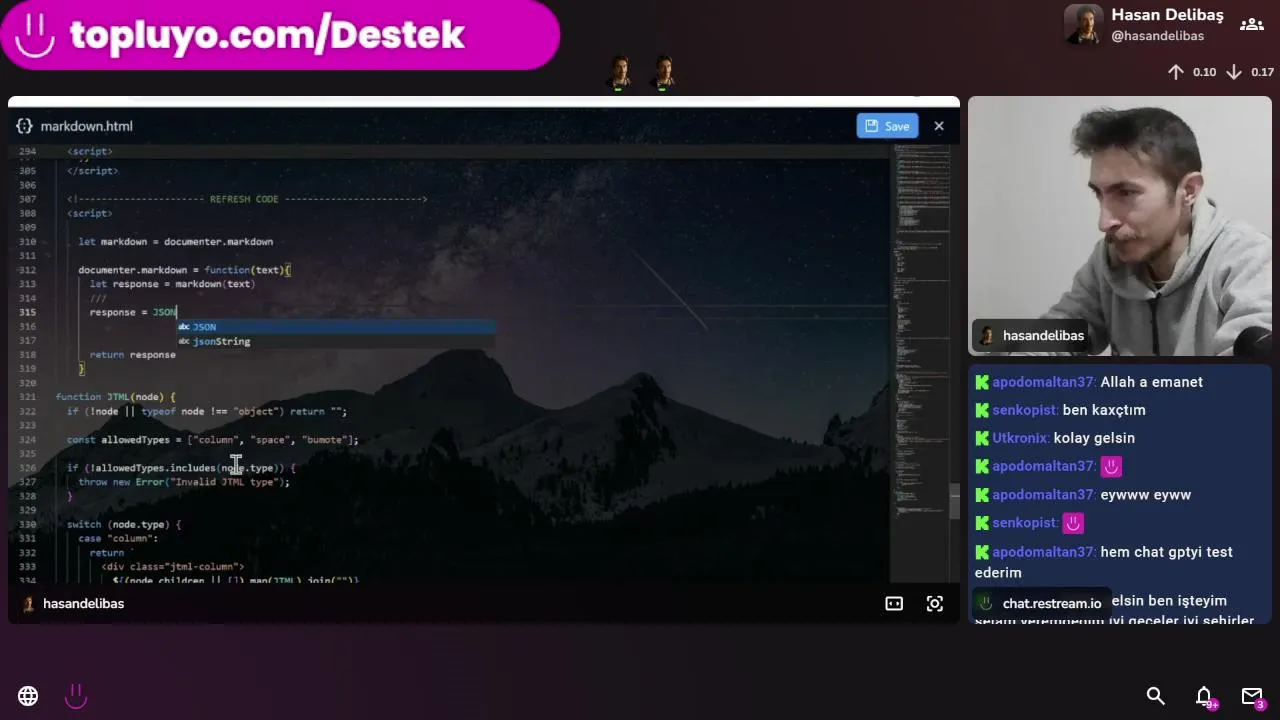Click the smiley logo in pink banner
Screen dimensions: 1280x720
pyautogui.click(x=35, y=35)
